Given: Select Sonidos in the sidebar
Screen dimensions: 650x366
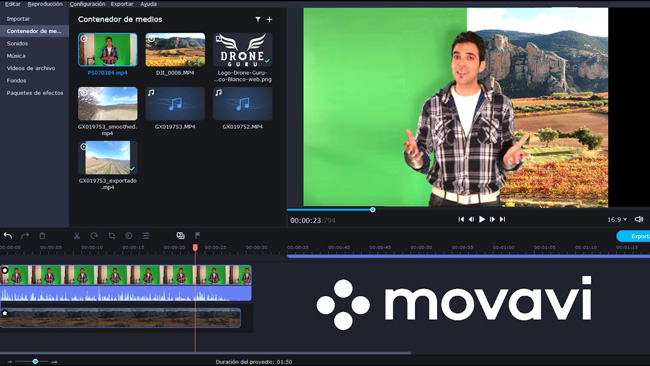Looking at the screenshot, I should coord(17,44).
